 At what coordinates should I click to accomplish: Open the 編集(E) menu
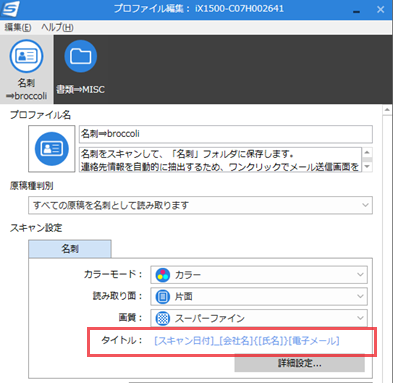[18, 27]
